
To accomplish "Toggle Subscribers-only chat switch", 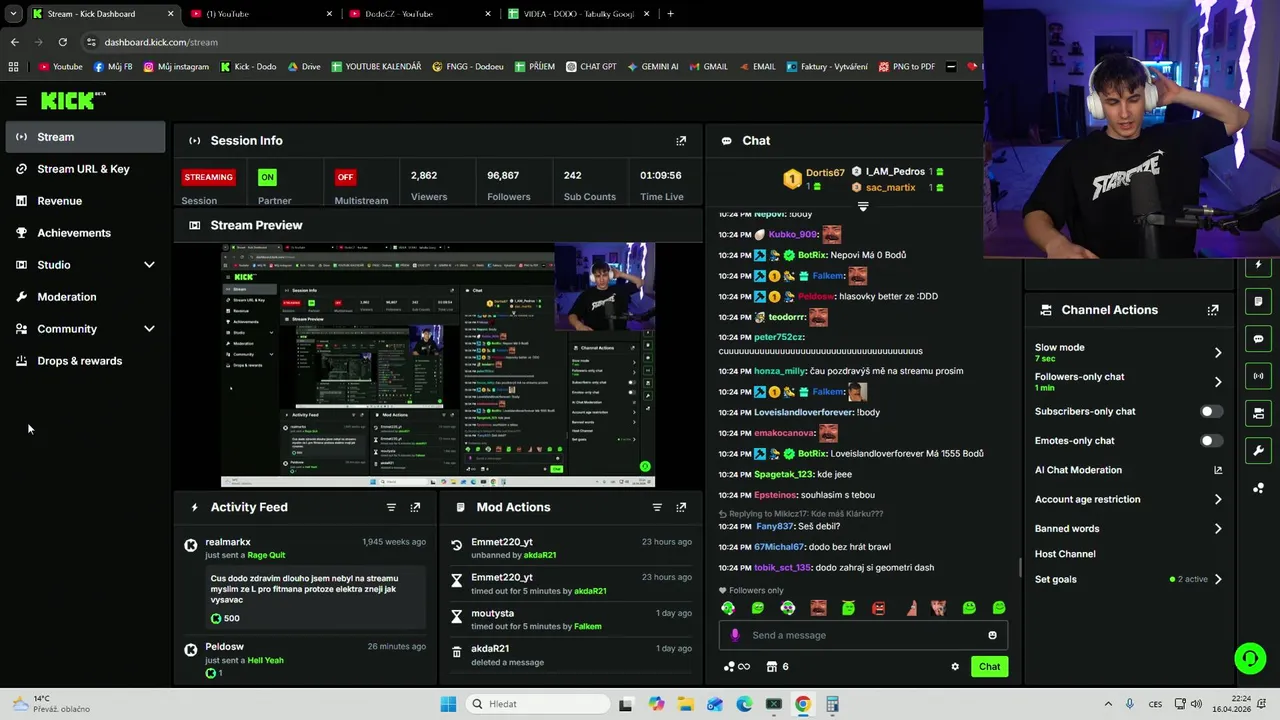I will tap(1211, 411).
